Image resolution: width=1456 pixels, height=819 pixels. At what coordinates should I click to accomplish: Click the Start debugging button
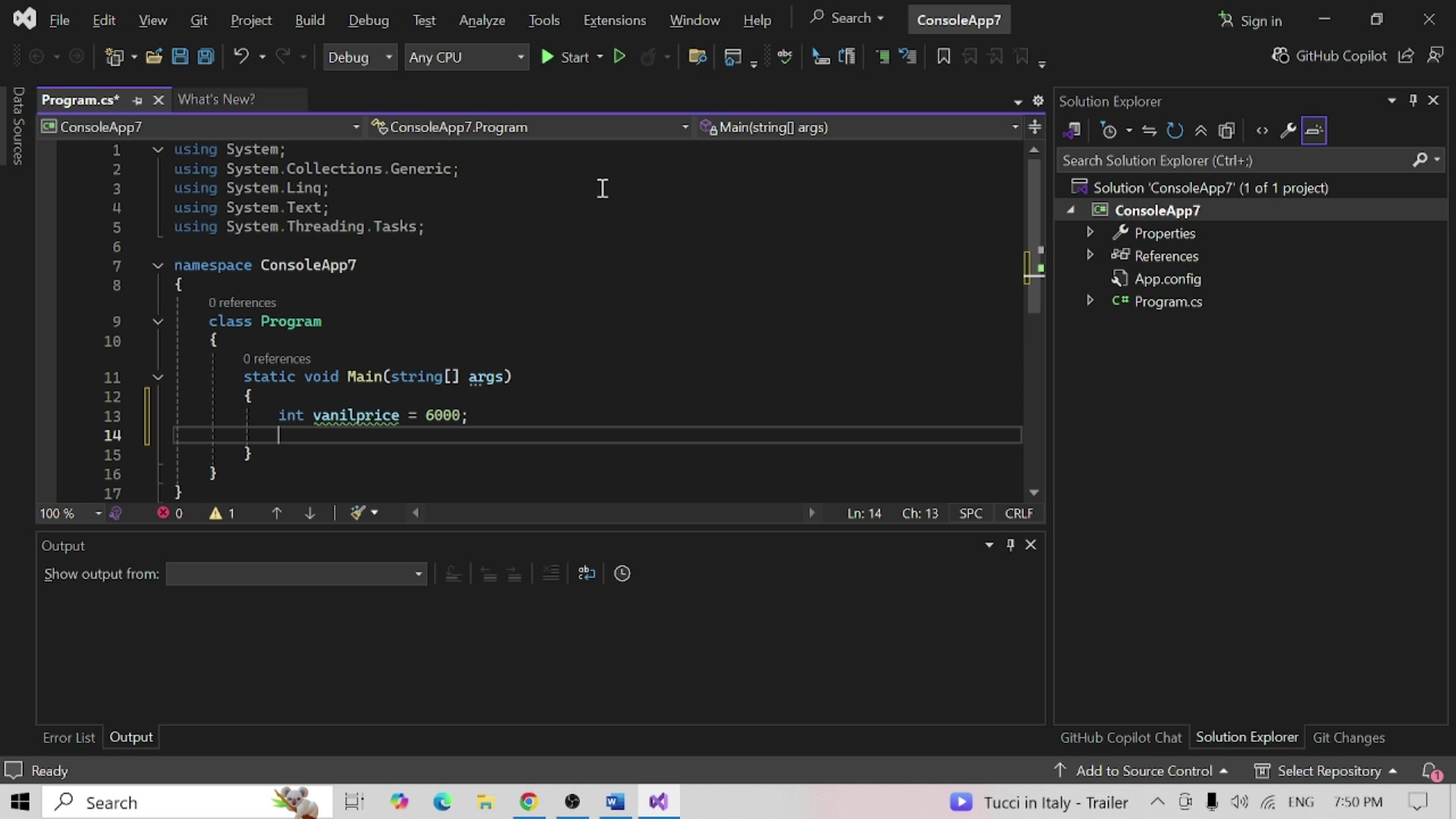pyautogui.click(x=566, y=57)
